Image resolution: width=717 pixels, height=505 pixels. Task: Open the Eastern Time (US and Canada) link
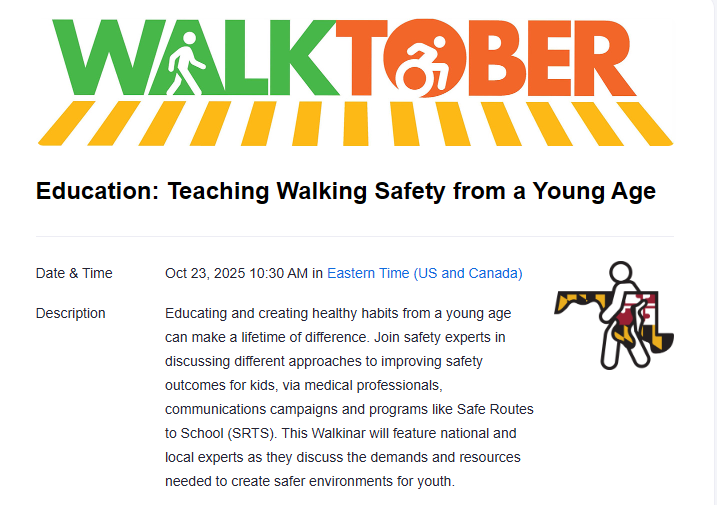coord(424,273)
